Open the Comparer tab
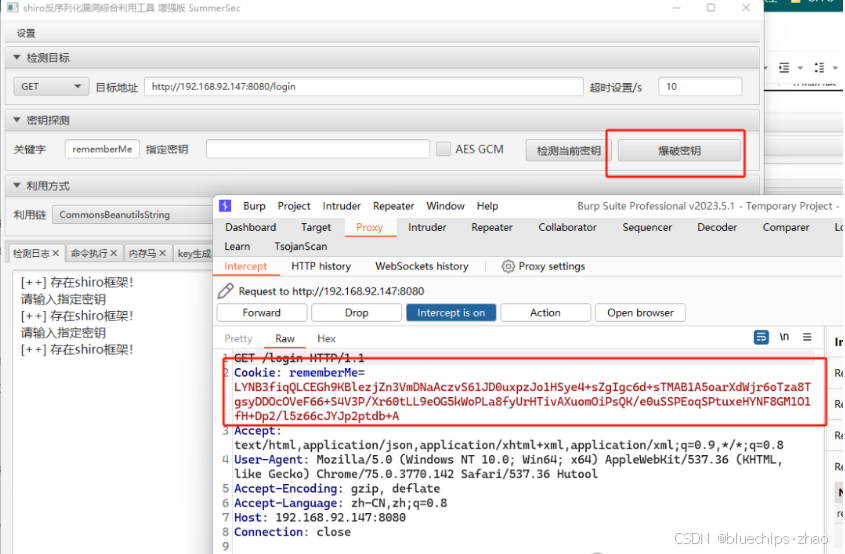Screen dimensions: 845x554 click(786, 227)
